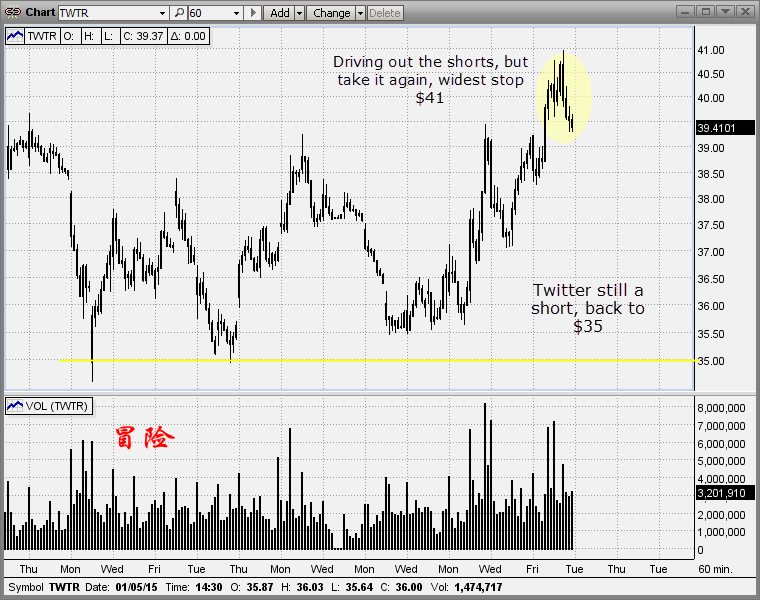Click the 60 min. label on the time axis
Image resolution: width=760 pixels, height=600 pixels.
(x=715, y=569)
